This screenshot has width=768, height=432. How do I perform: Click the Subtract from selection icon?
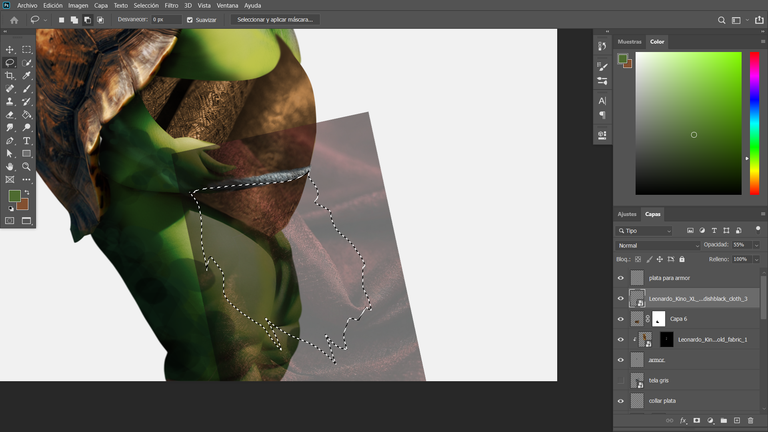[x=87, y=20]
